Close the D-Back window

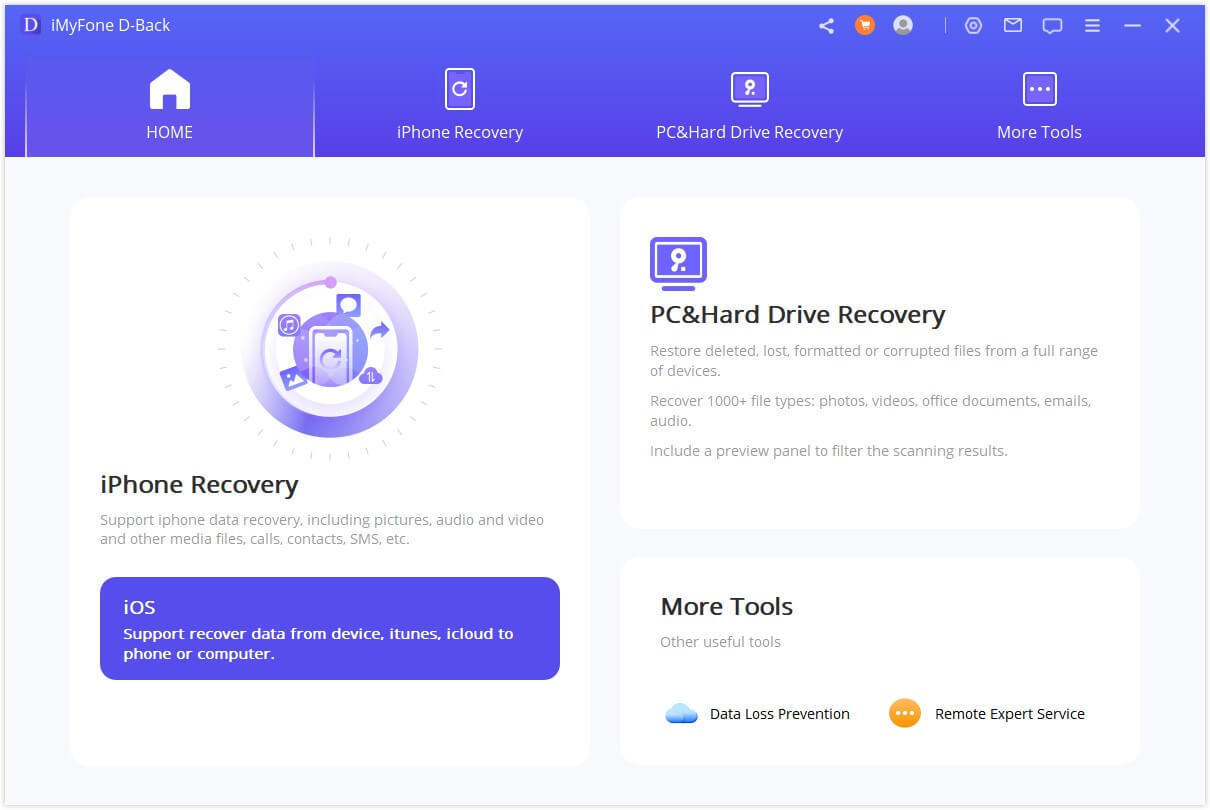click(1173, 26)
